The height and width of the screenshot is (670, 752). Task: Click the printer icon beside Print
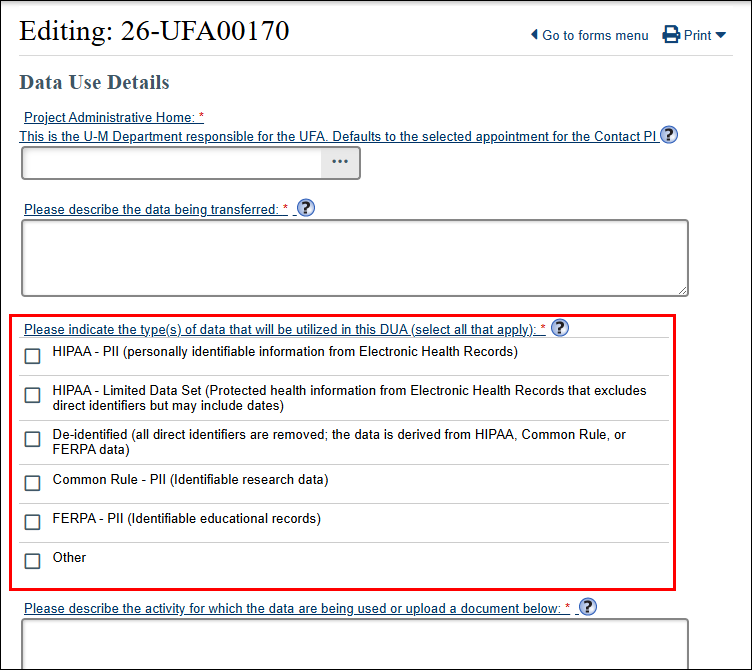(671, 35)
